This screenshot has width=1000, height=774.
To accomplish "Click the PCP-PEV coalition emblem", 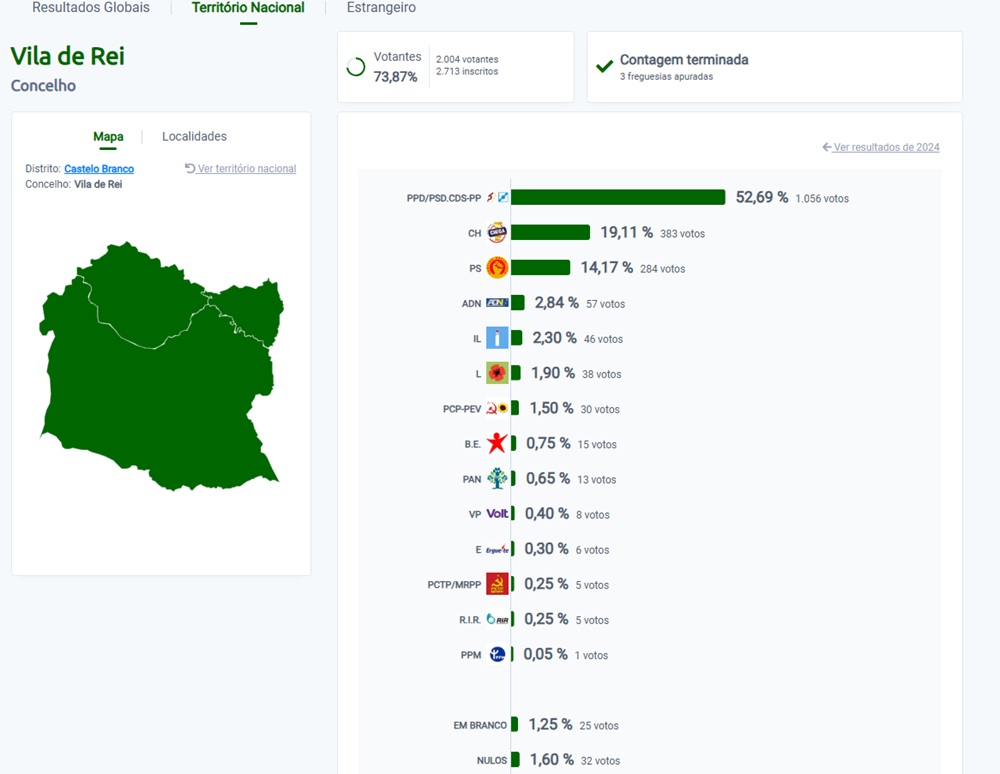I will (x=496, y=407).
